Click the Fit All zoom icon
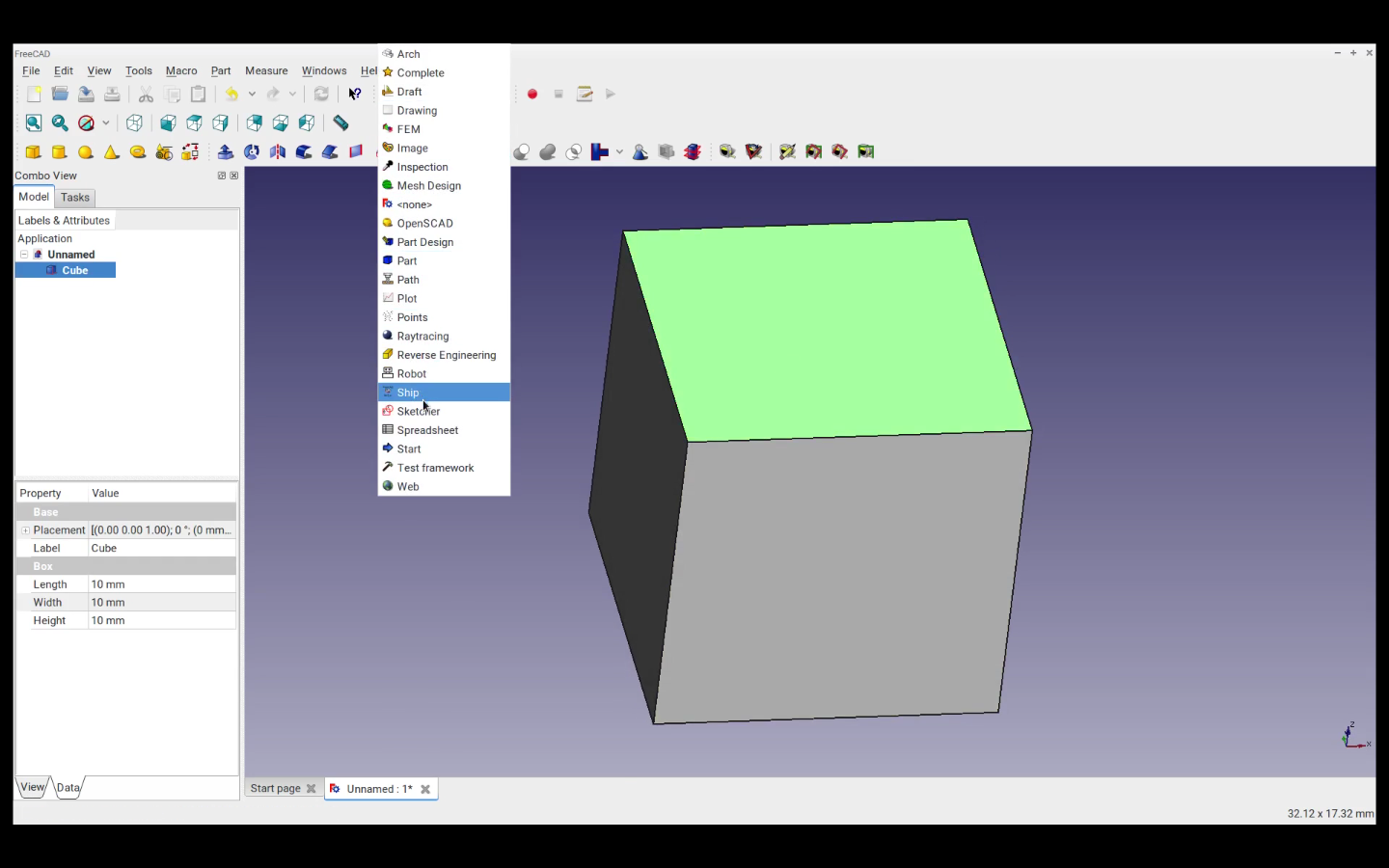The image size is (1389, 868). click(34, 123)
